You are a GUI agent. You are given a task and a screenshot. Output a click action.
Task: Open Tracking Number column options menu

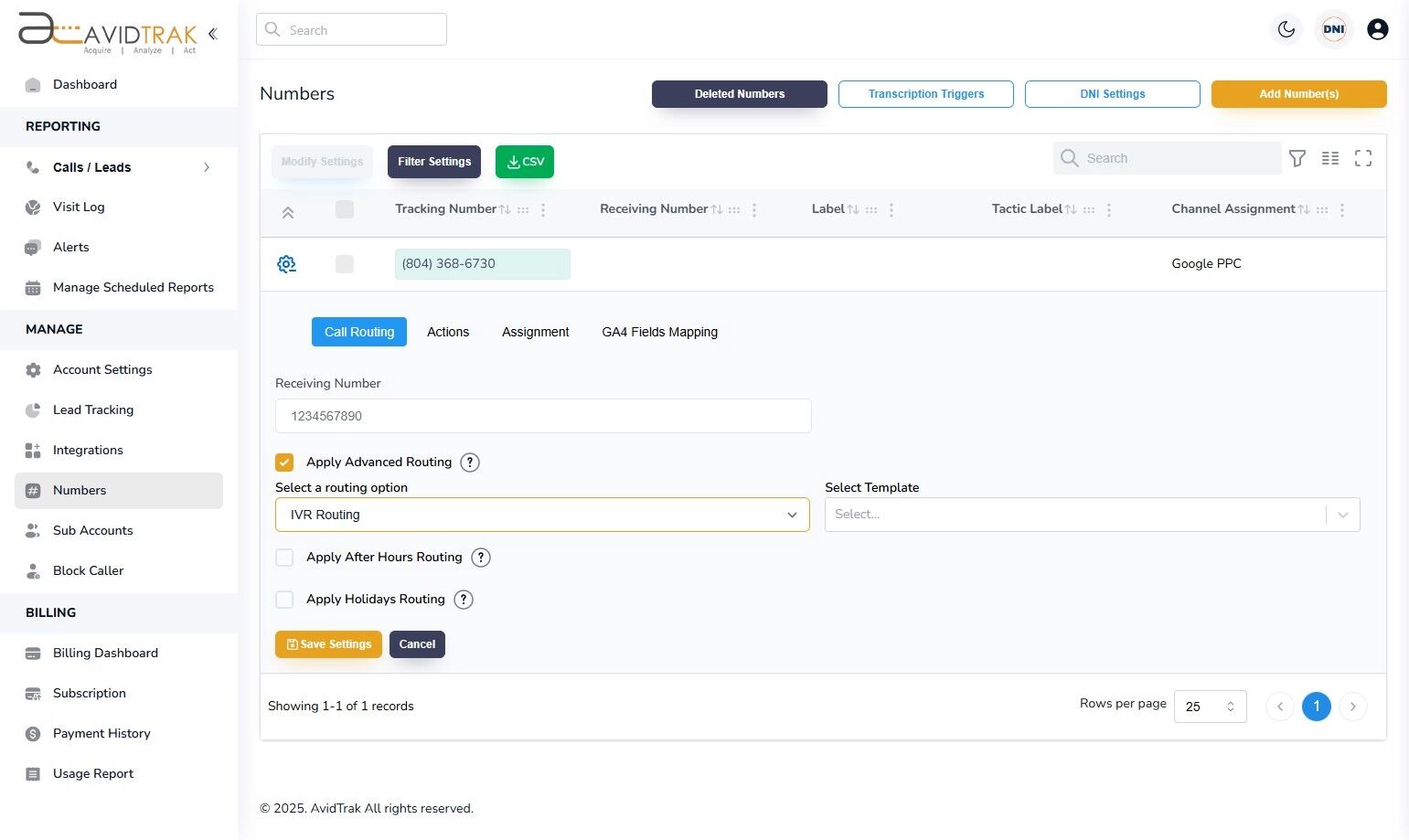click(543, 209)
